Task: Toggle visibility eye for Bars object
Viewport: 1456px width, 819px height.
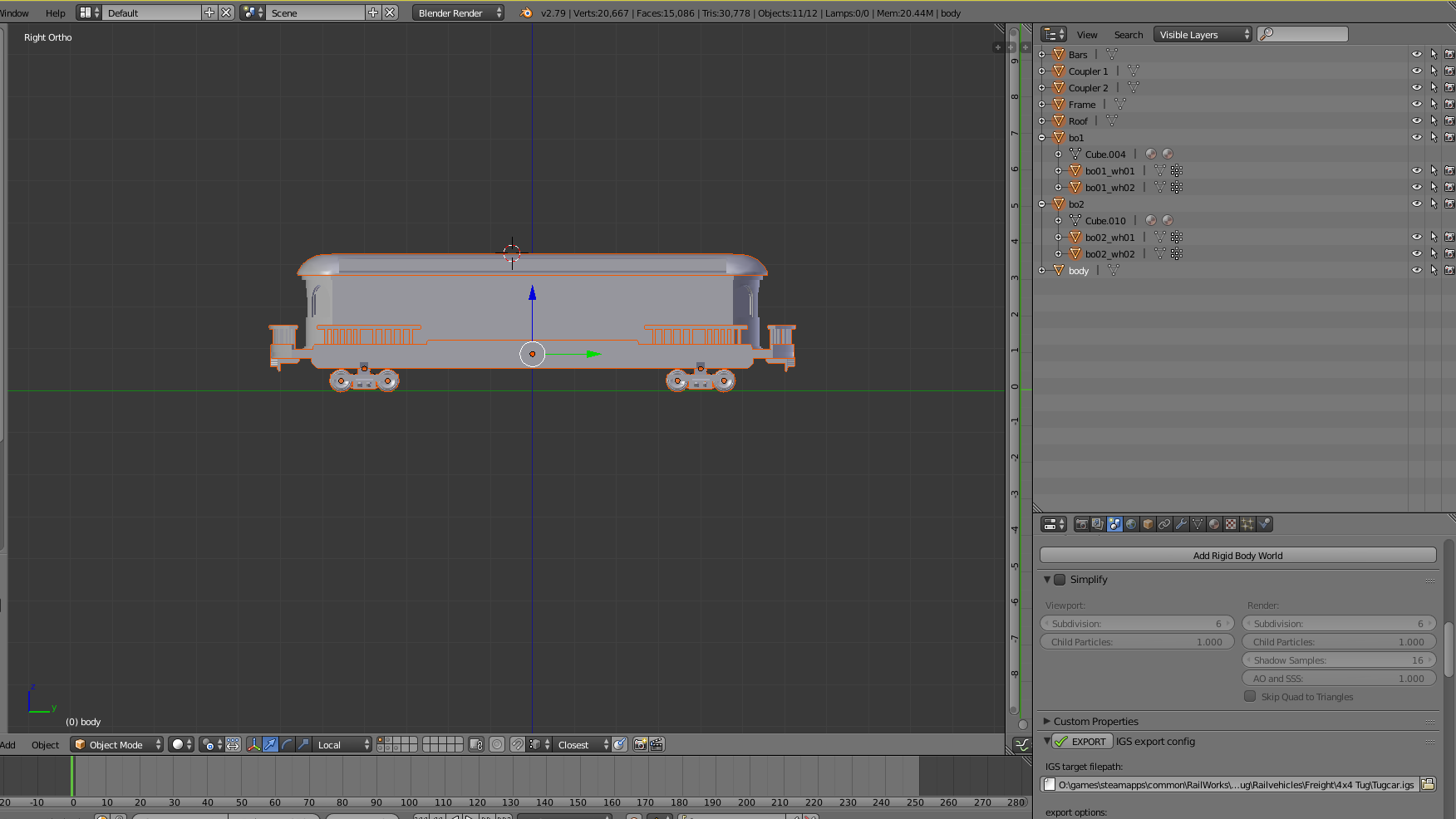Action: [1417, 54]
